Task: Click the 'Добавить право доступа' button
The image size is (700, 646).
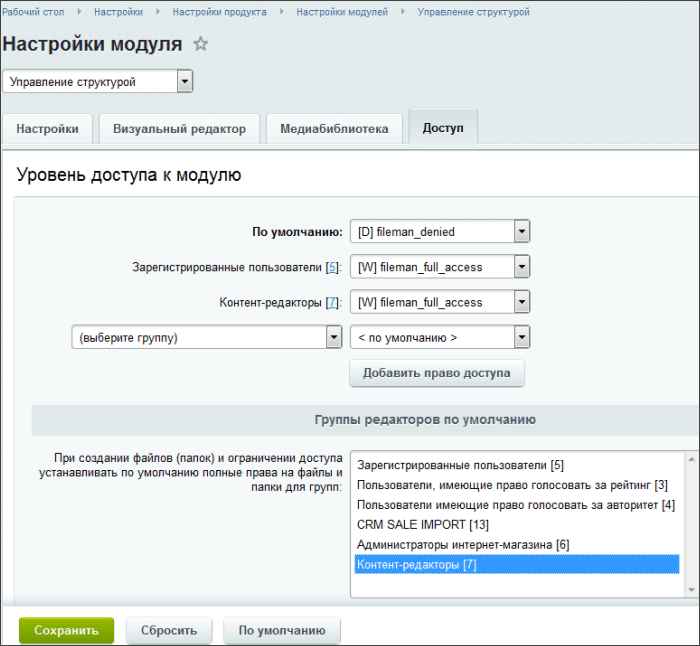Action: click(436, 373)
